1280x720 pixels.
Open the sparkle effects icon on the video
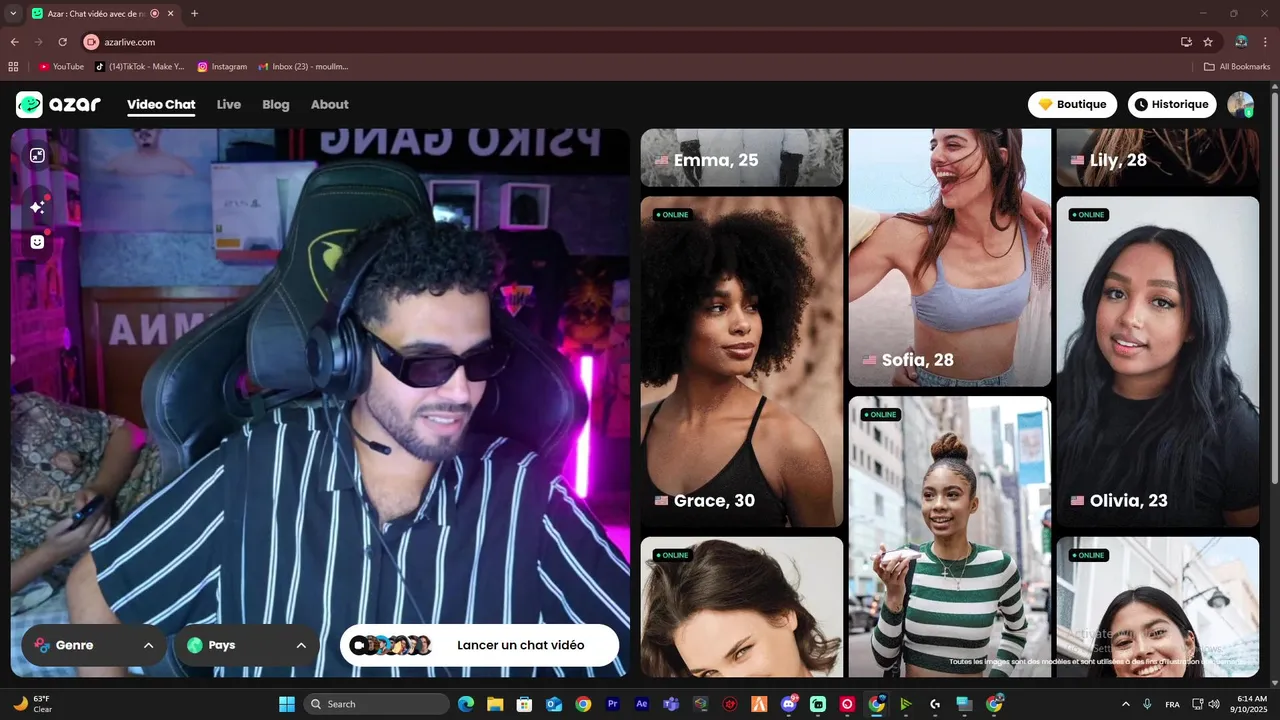click(37, 206)
